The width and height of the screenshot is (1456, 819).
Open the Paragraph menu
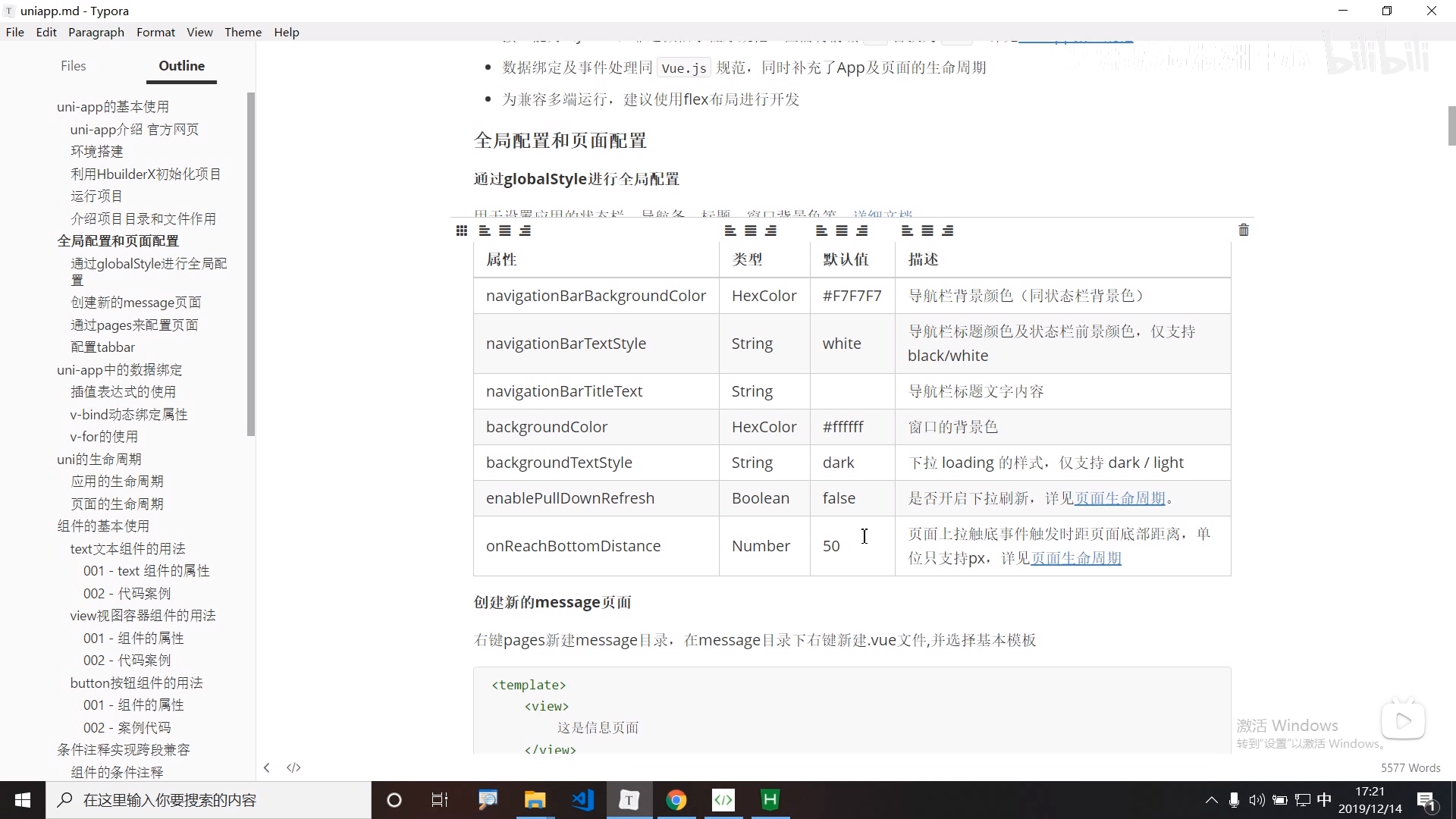tap(96, 32)
